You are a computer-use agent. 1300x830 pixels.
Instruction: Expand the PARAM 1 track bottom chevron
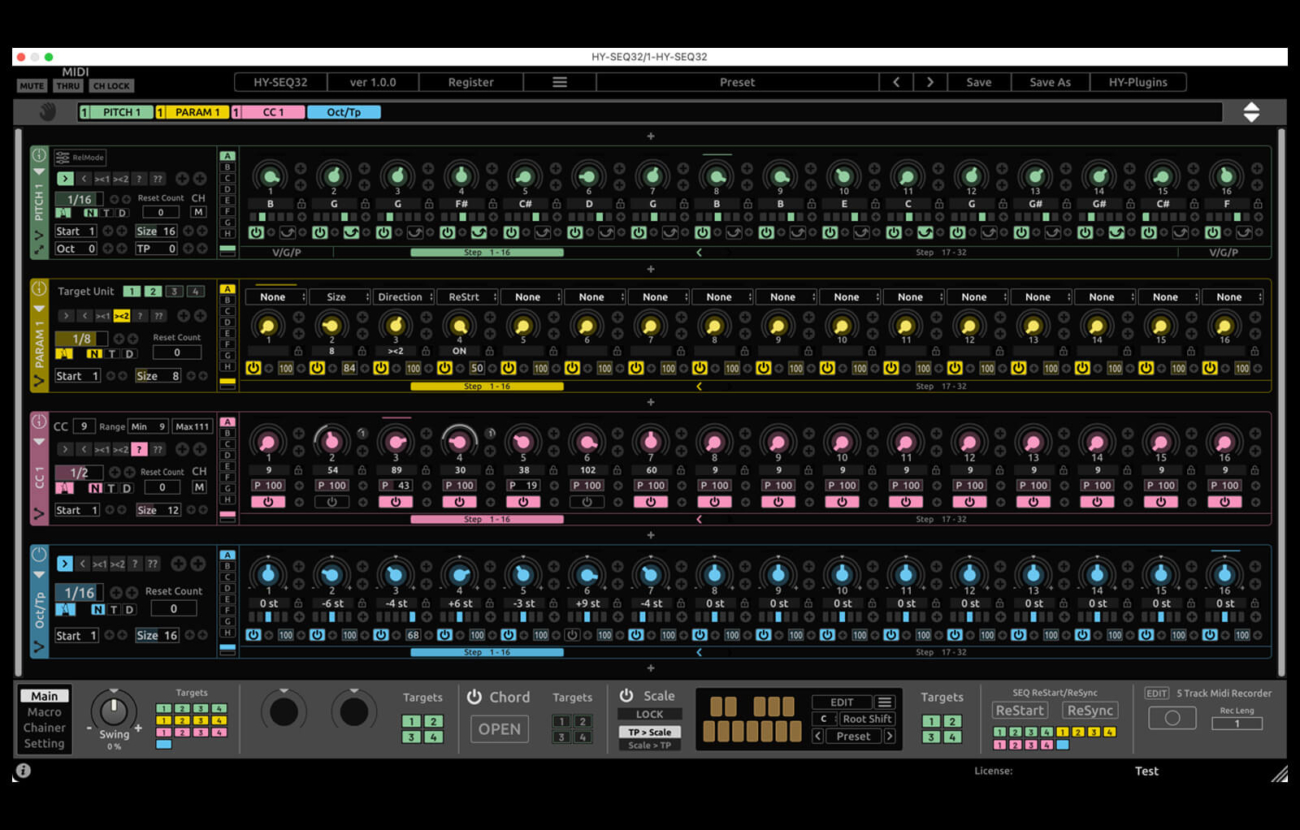(39, 381)
